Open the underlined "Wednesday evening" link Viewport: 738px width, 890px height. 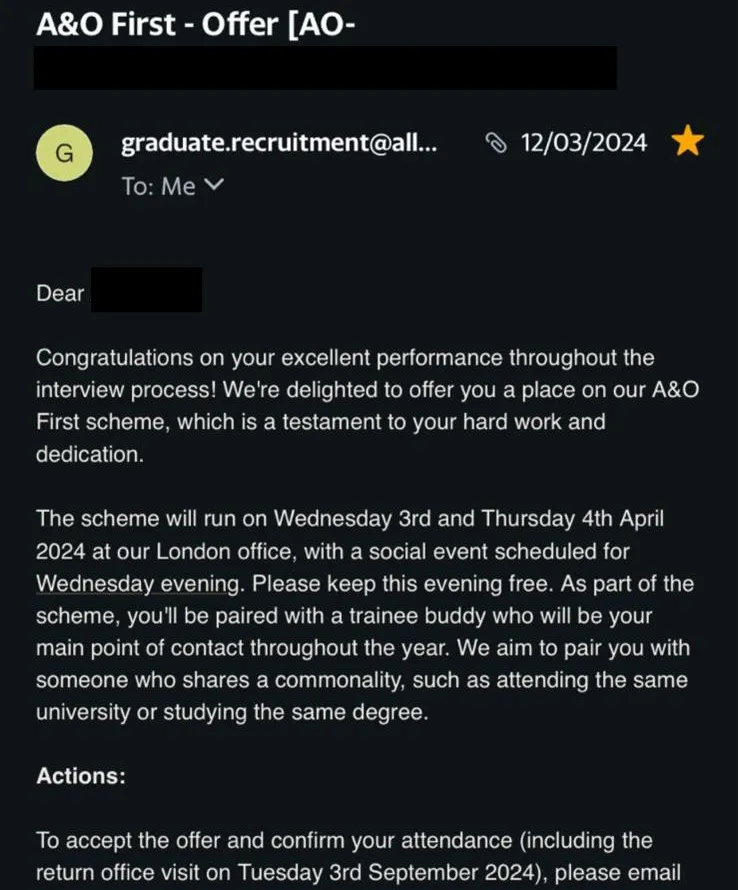pyautogui.click(x=138, y=582)
